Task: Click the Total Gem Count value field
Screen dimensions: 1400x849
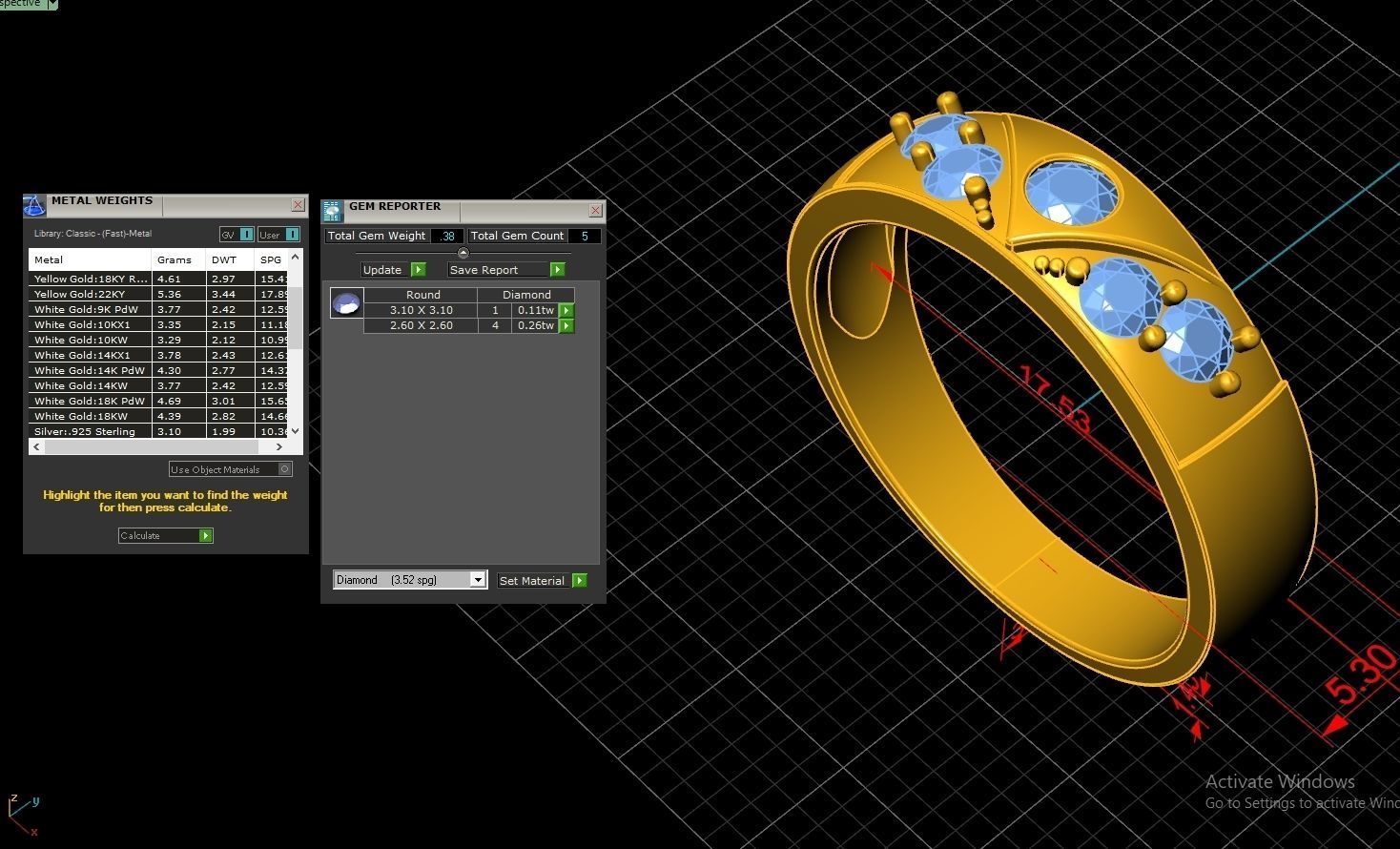Action: [584, 236]
